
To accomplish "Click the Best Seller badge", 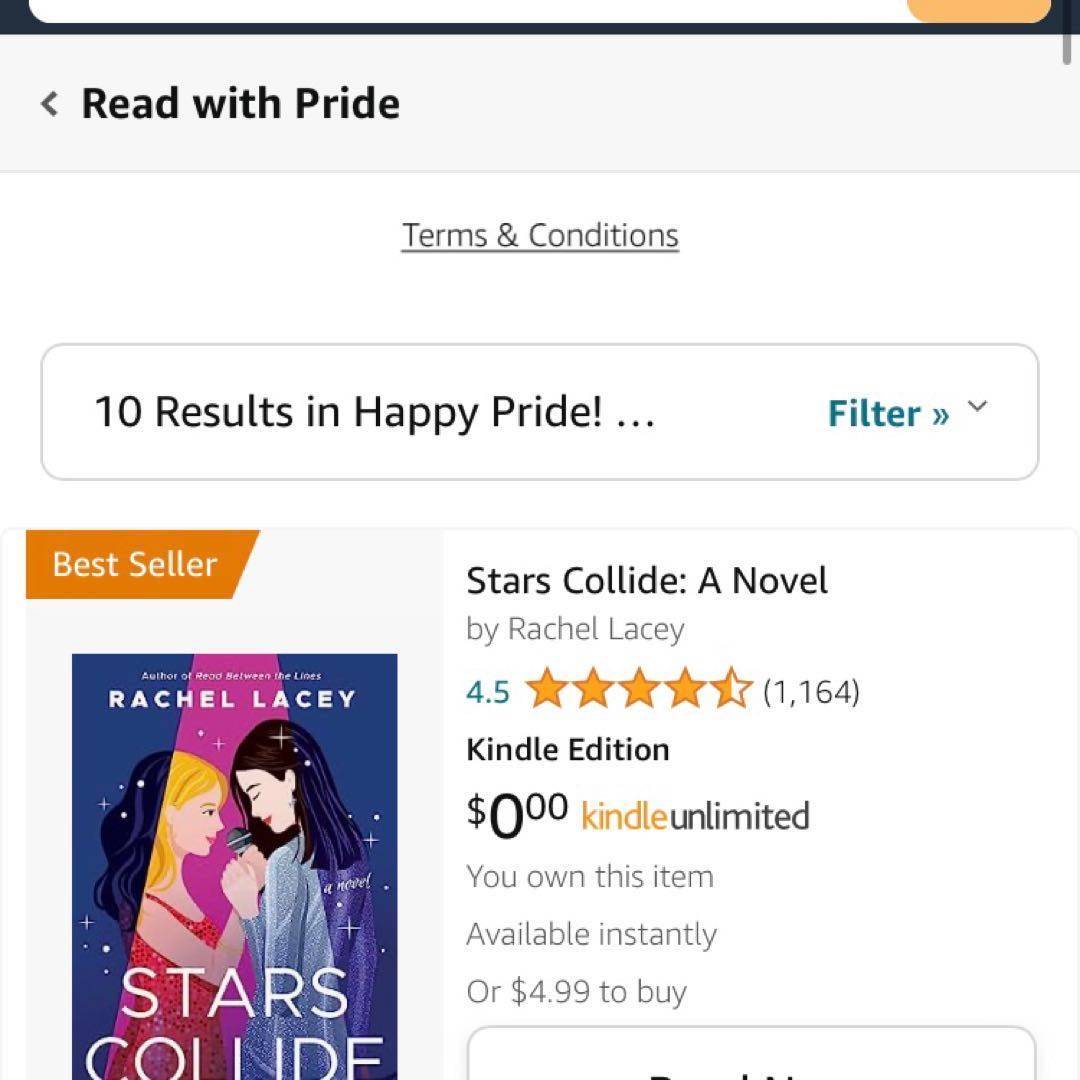I will coord(136,564).
